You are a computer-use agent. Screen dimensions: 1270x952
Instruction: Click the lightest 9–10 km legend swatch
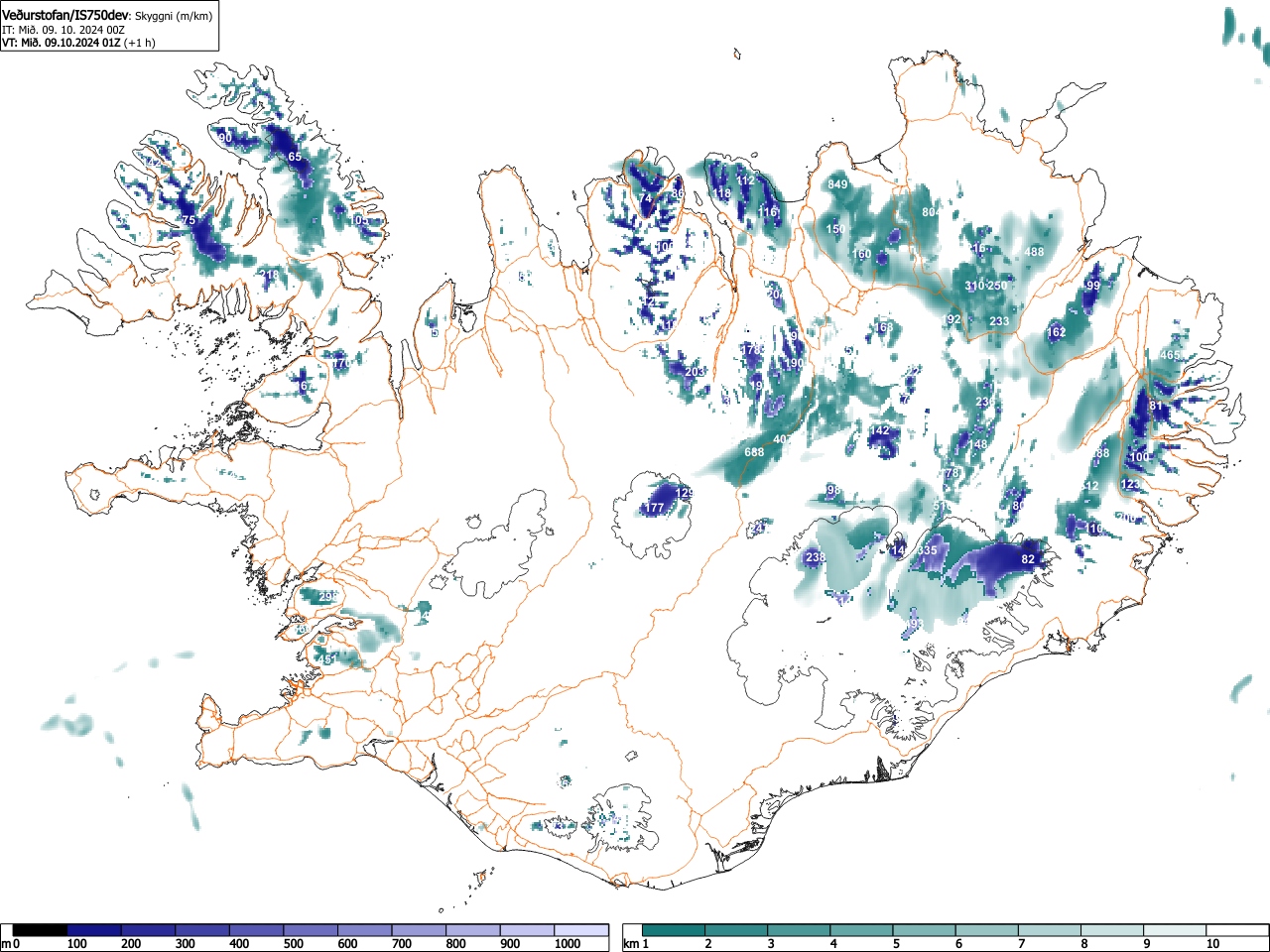(x=1175, y=930)
